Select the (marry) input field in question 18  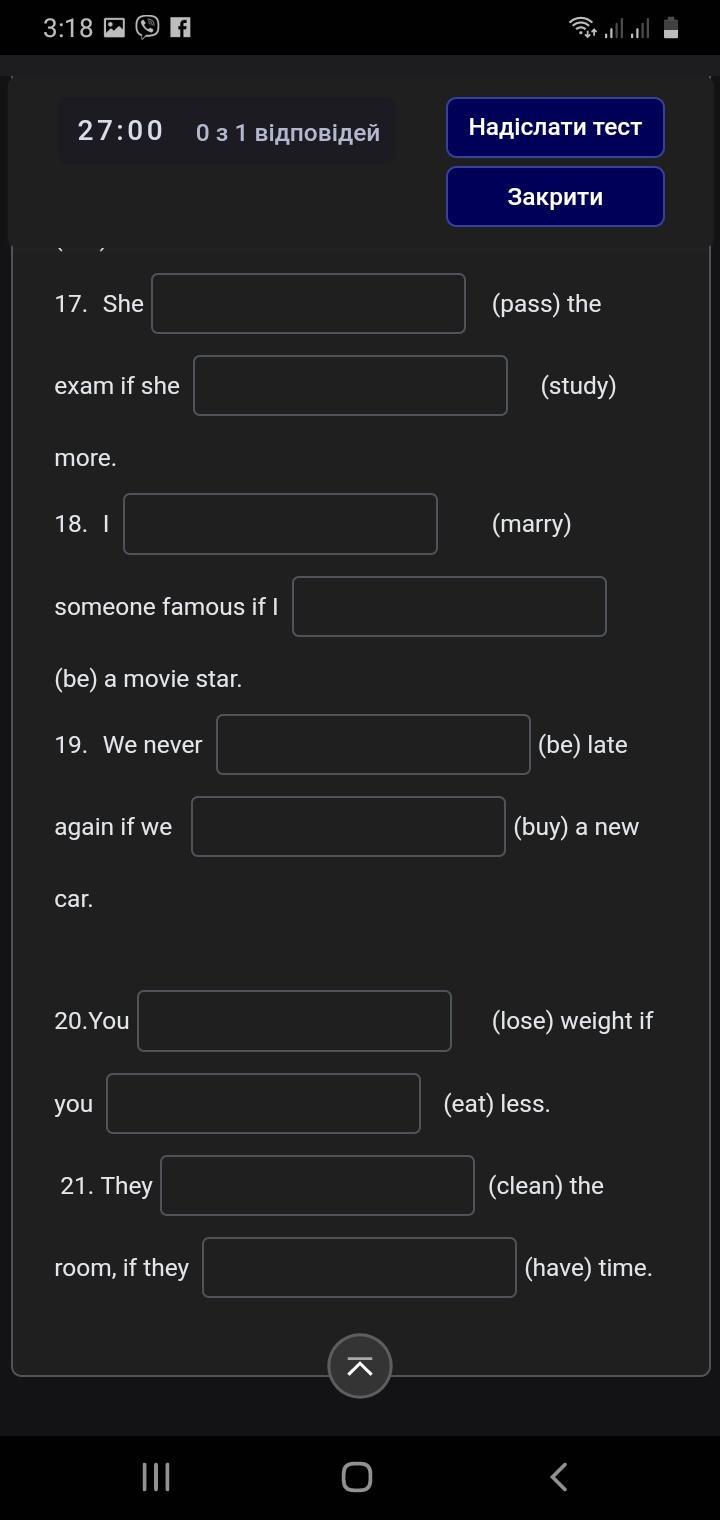coord(280,523)
